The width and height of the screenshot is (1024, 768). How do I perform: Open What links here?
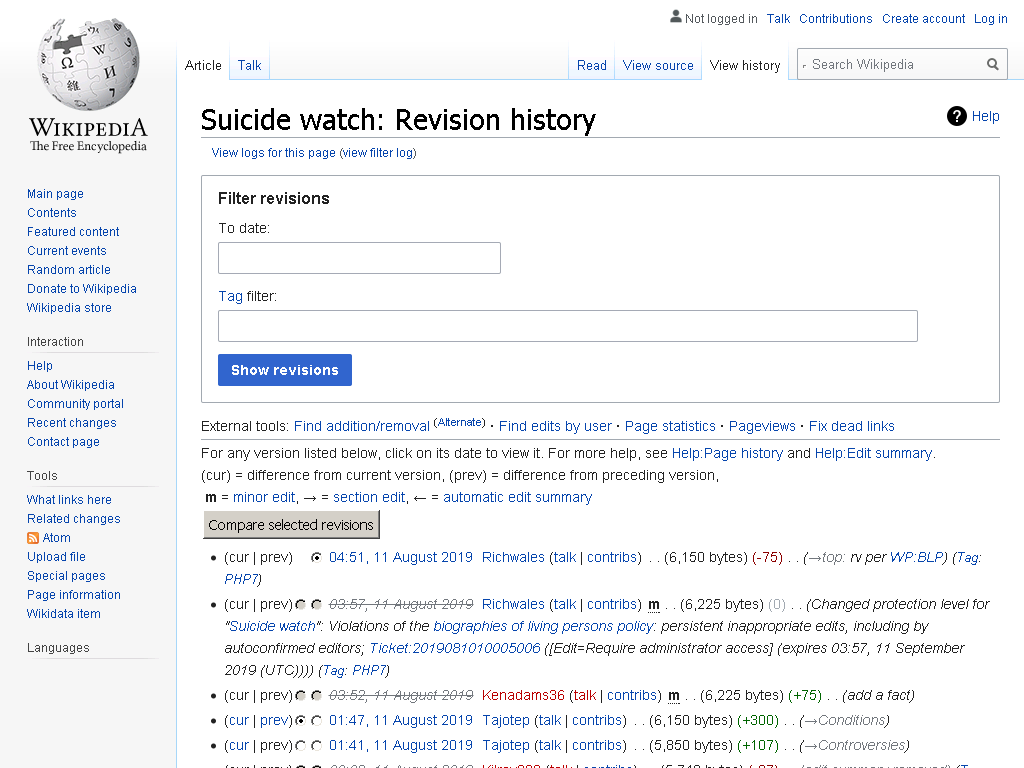(x=69, y=500)
